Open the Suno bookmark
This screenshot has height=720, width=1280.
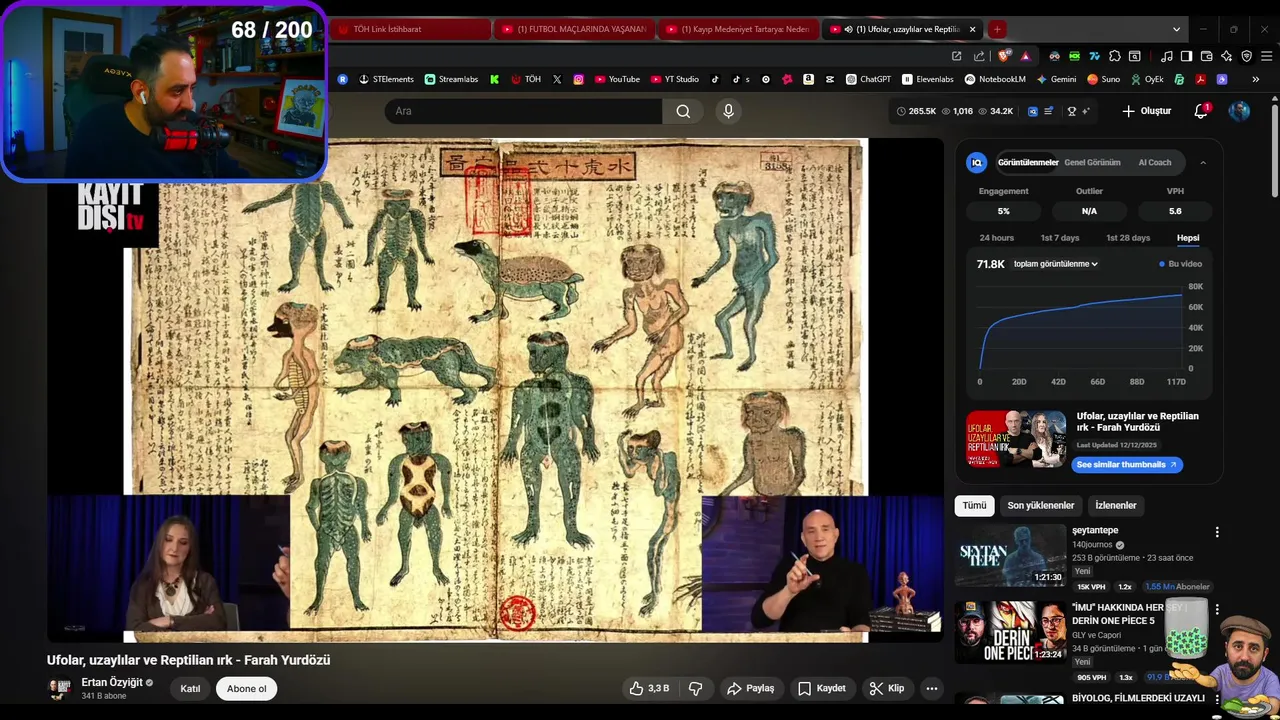1104,79
